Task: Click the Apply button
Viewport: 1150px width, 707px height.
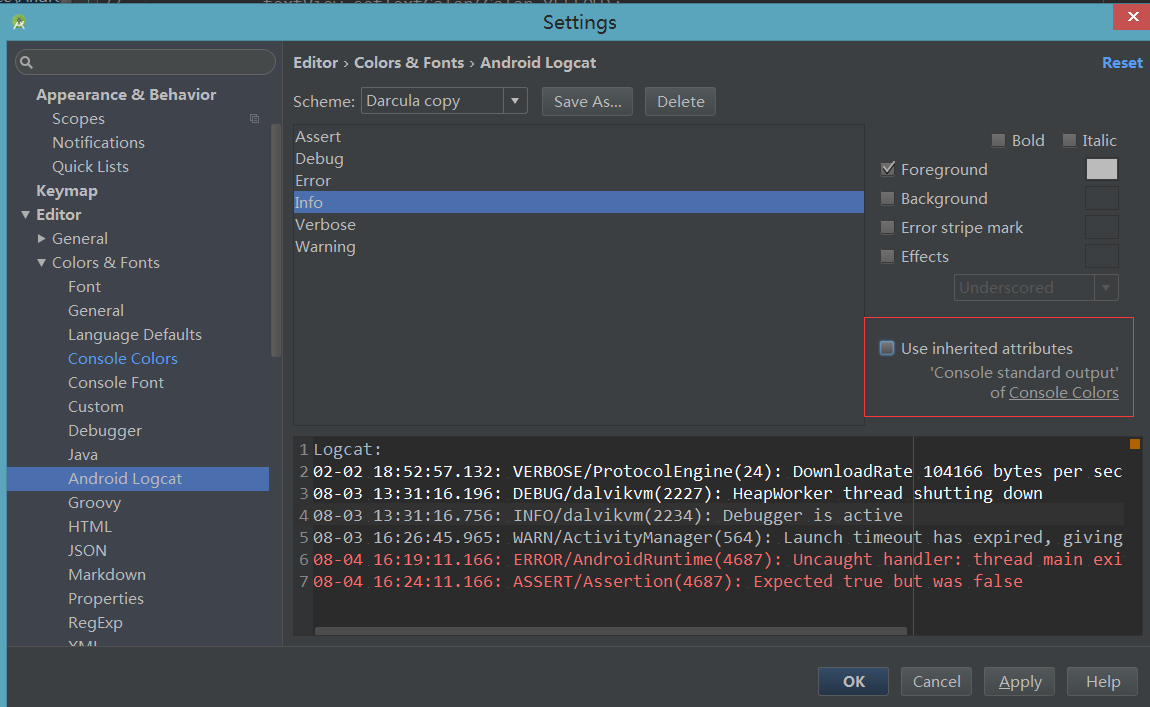Action: 1019,681
